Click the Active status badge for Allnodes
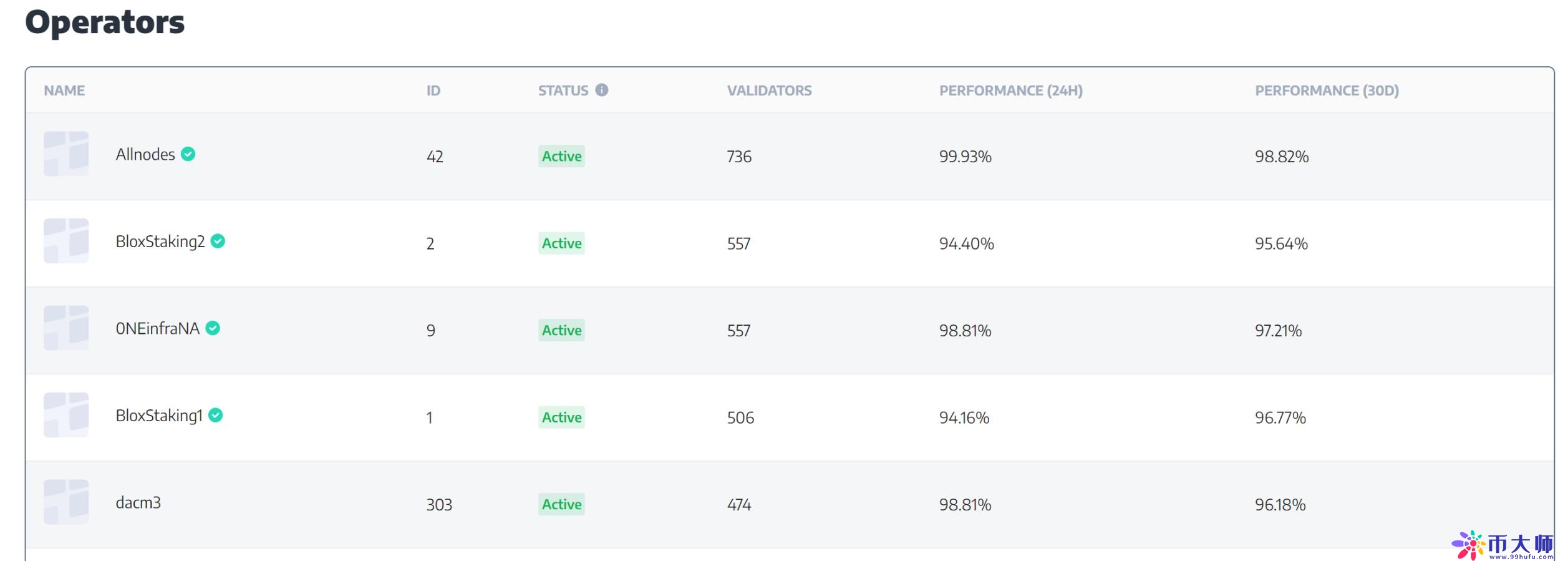The height and width of the screenshot is (561, 1568). click(x=561, y=156)
